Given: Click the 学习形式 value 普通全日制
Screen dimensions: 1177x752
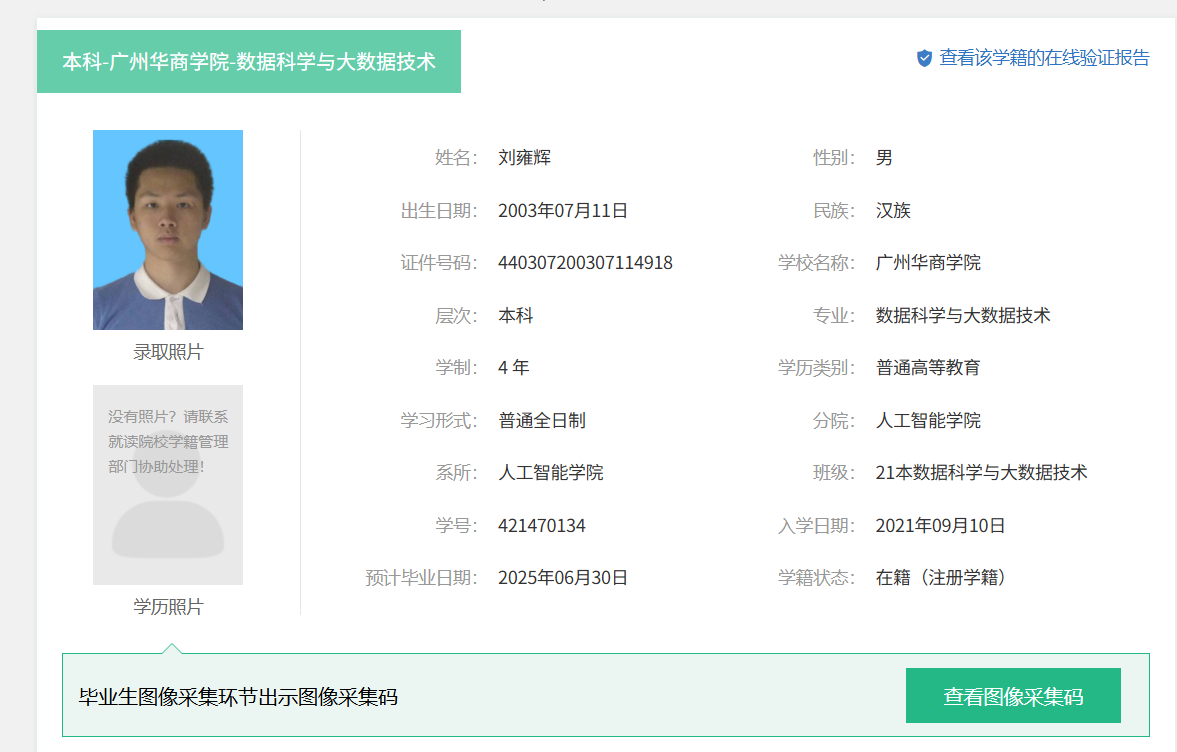Looking at the screenshot, I should point(541,421).
